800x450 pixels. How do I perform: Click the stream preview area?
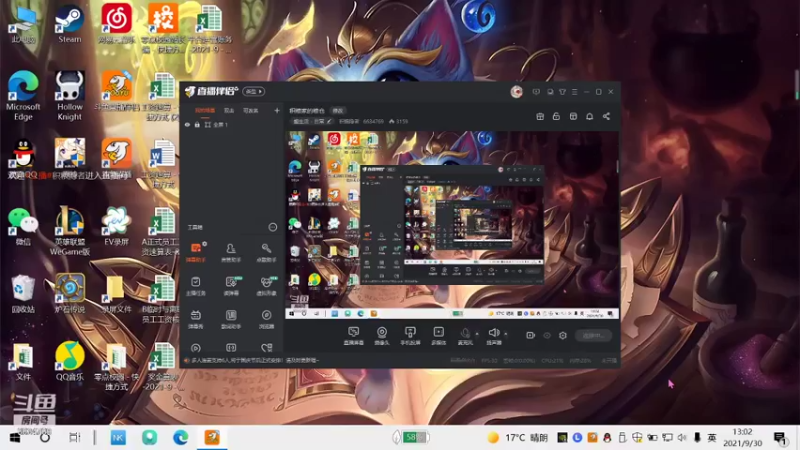[x=452, y=225]
